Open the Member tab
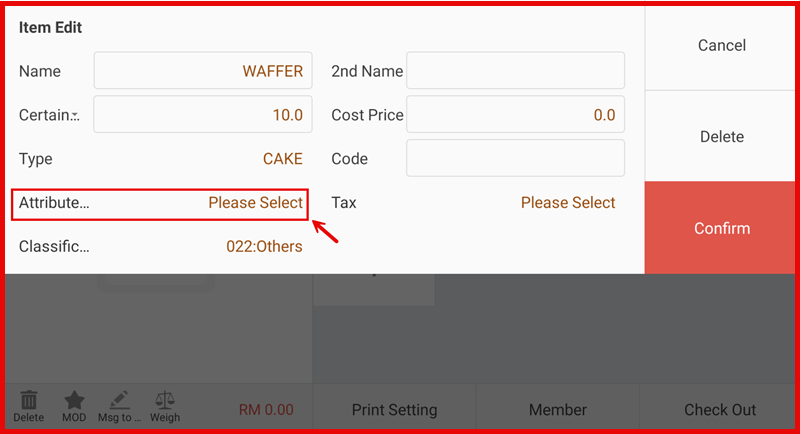The image size is (800, 434). point(557,409)
